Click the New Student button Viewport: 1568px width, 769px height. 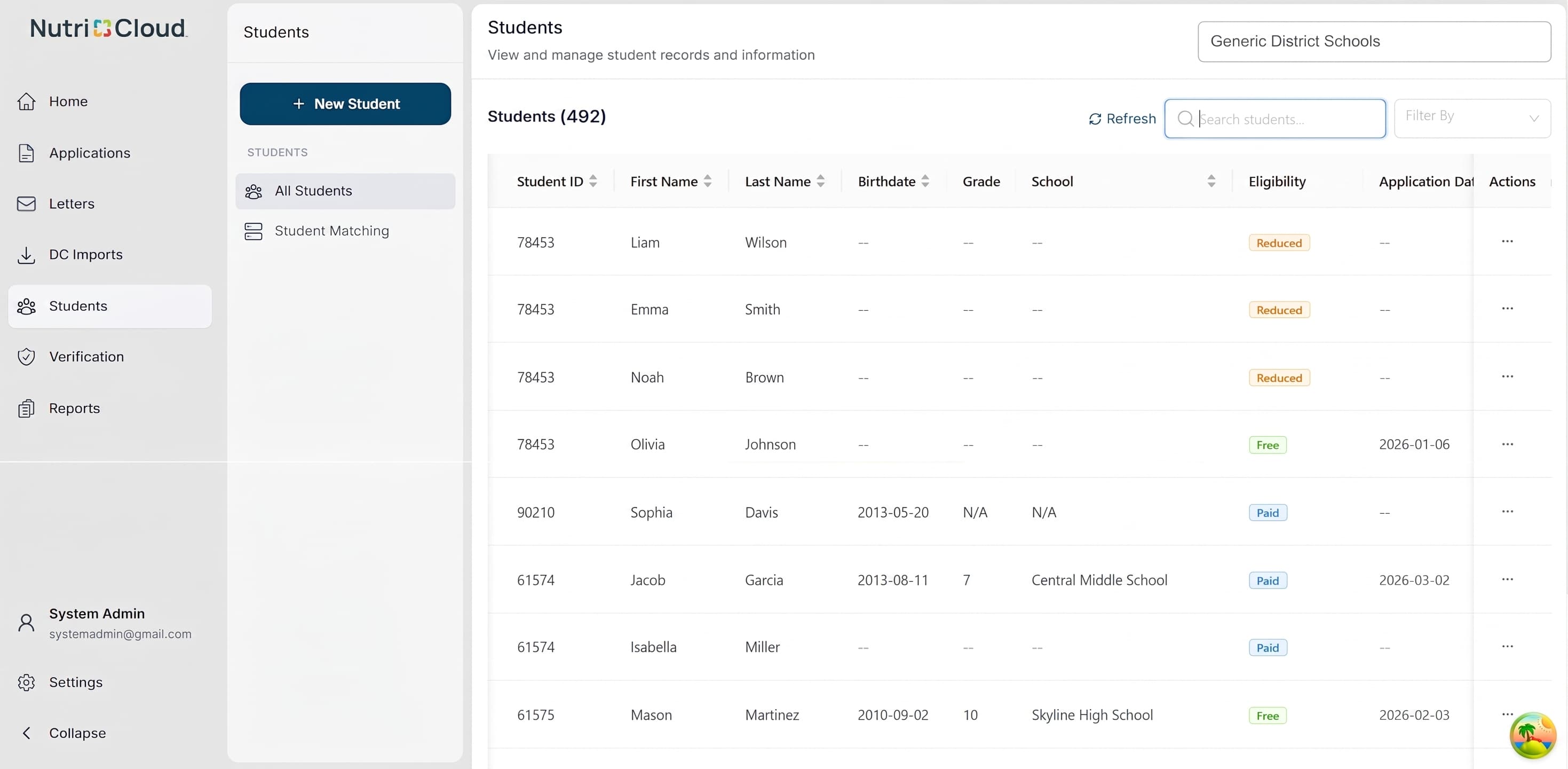click(345, 104)
